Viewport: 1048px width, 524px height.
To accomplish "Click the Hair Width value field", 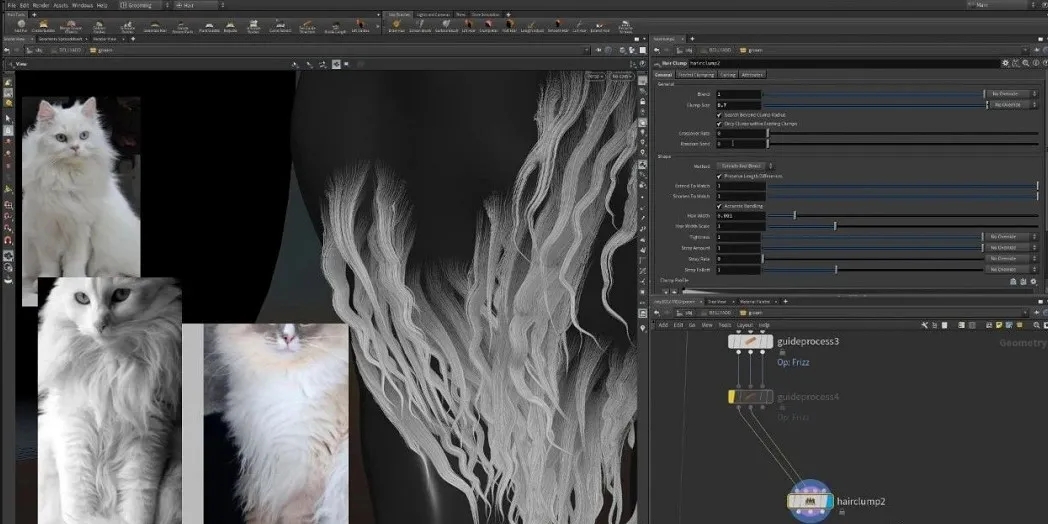I will tap(739, 216).
